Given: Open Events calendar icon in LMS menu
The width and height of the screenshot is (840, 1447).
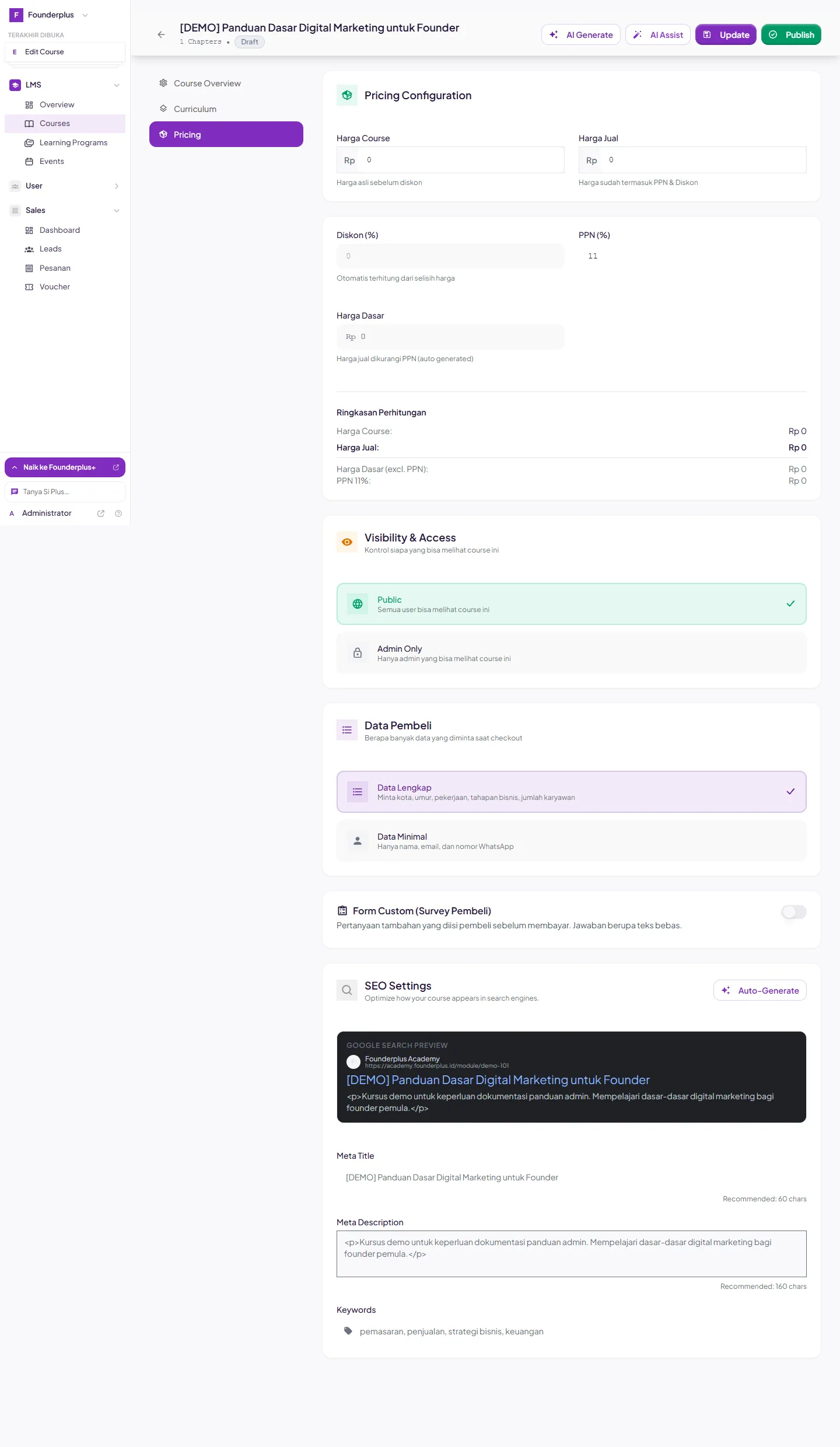Looking at the screenshot, I should click(x=29, y=162).
